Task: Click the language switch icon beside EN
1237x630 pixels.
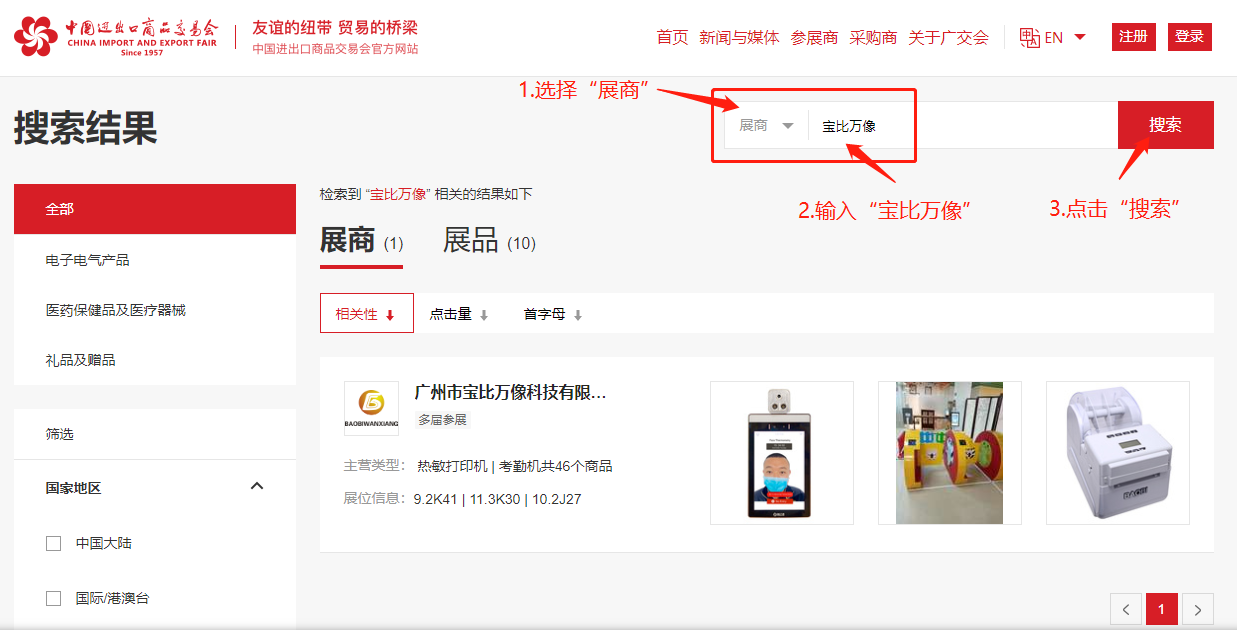Action: click(1029, 38)
